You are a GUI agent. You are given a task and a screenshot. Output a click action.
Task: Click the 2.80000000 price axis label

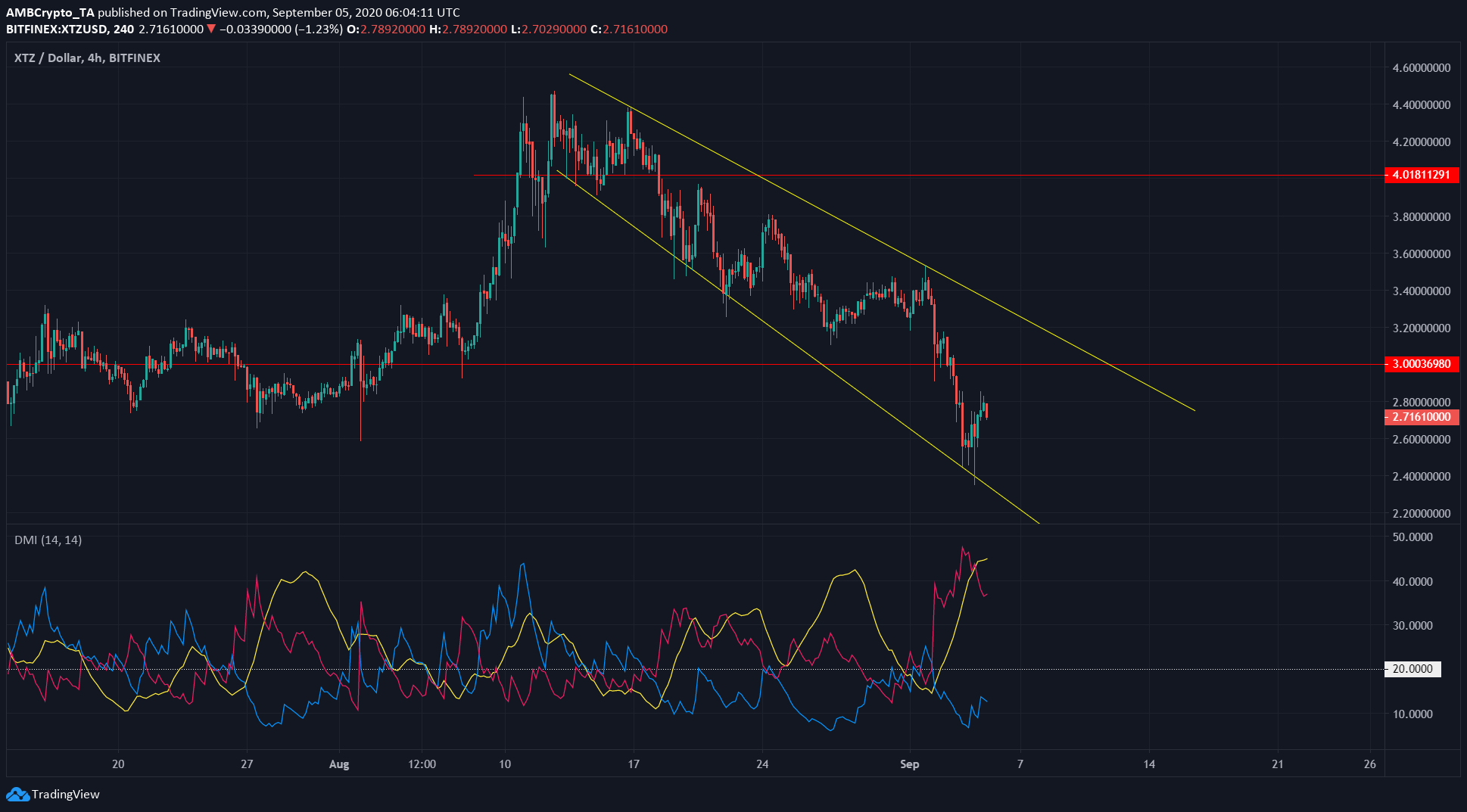(x=1422, y=402)
